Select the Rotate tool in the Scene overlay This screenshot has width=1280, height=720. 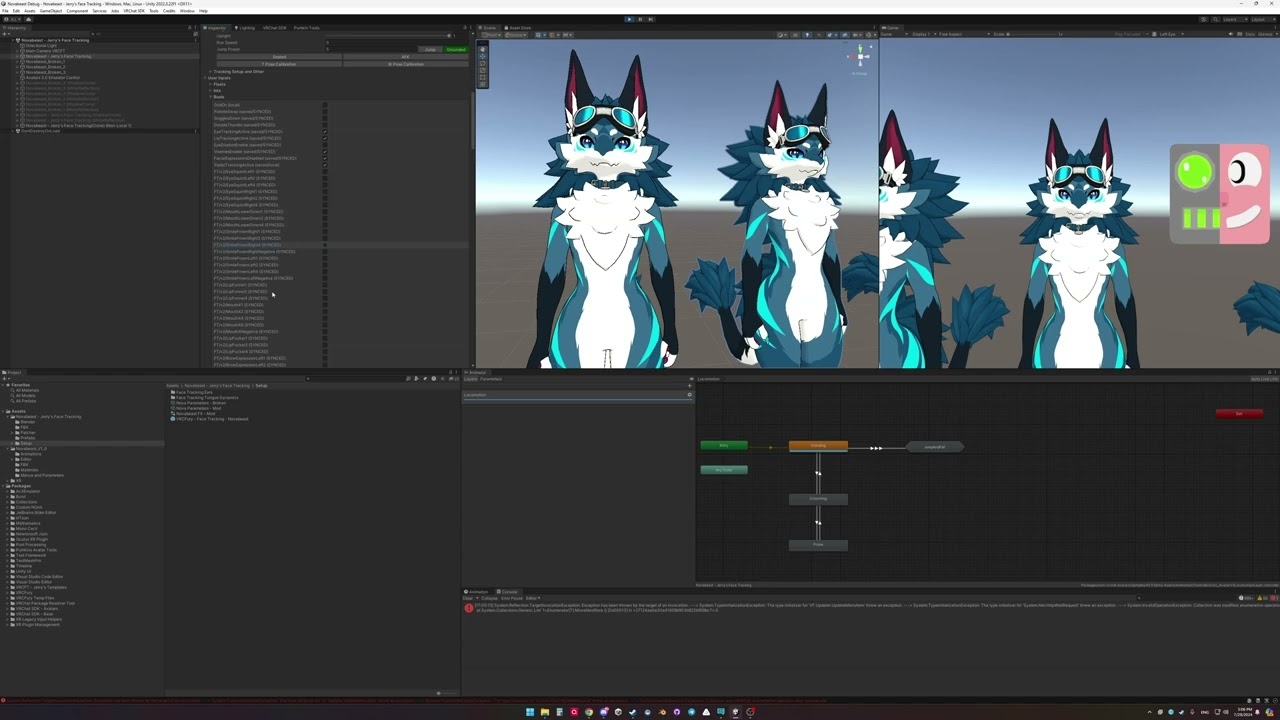click(482, 62)
